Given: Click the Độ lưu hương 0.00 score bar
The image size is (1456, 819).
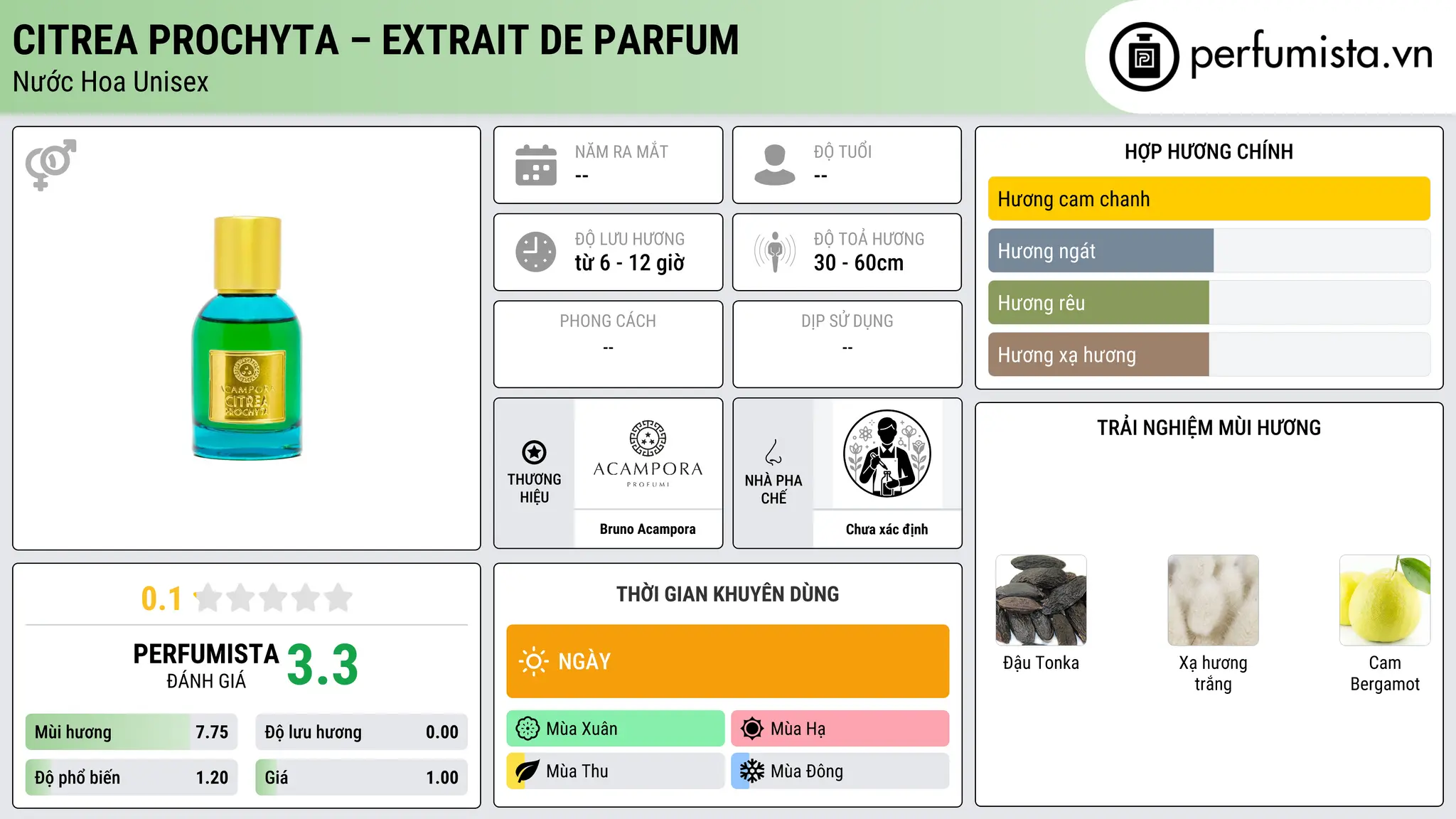Looking at the screenshot, I should click(x=361, y=732).
